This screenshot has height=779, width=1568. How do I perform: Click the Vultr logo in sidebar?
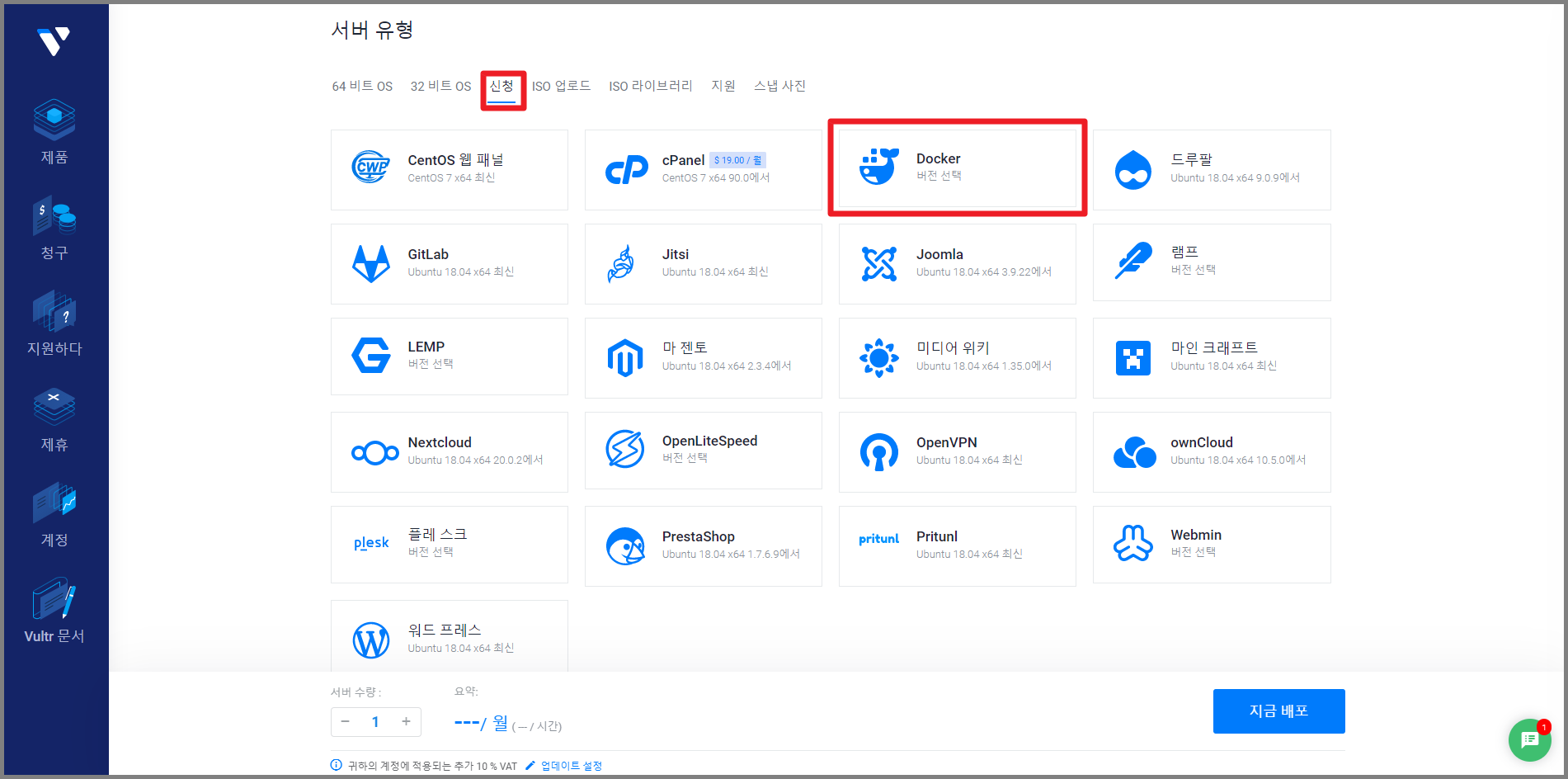point(54,40)
